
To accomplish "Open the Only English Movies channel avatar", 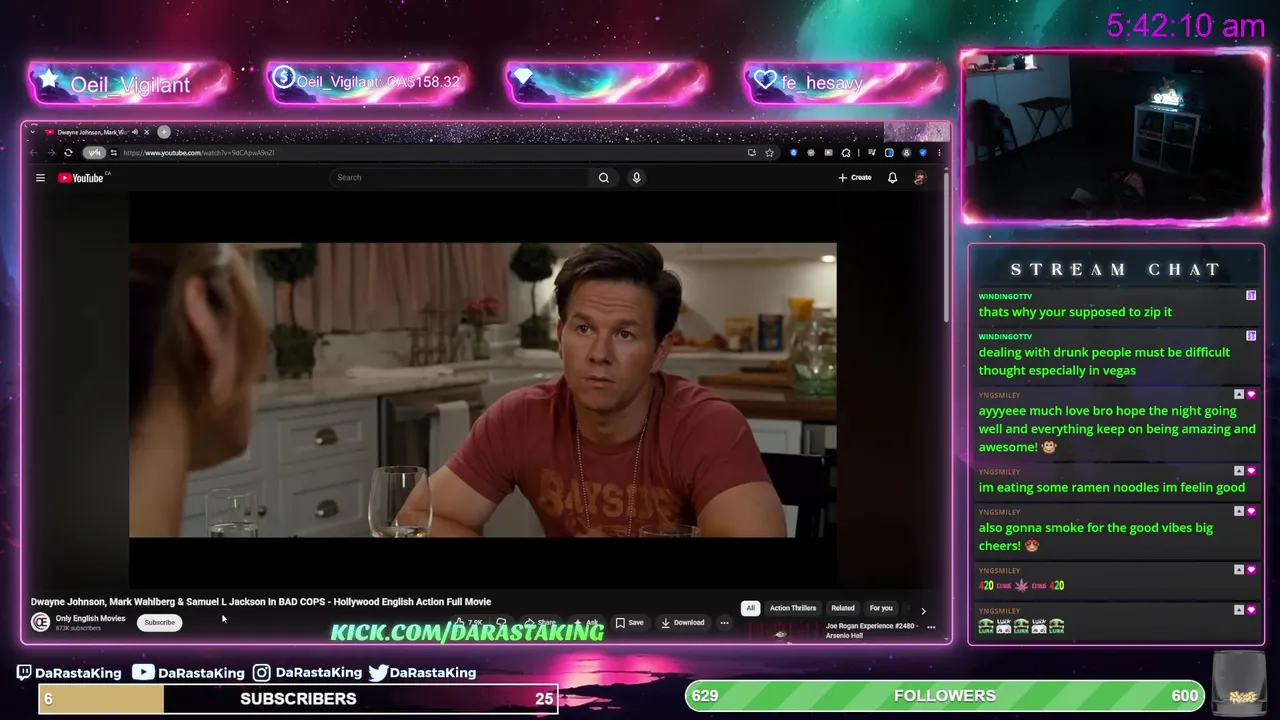I will click(40, 622).
